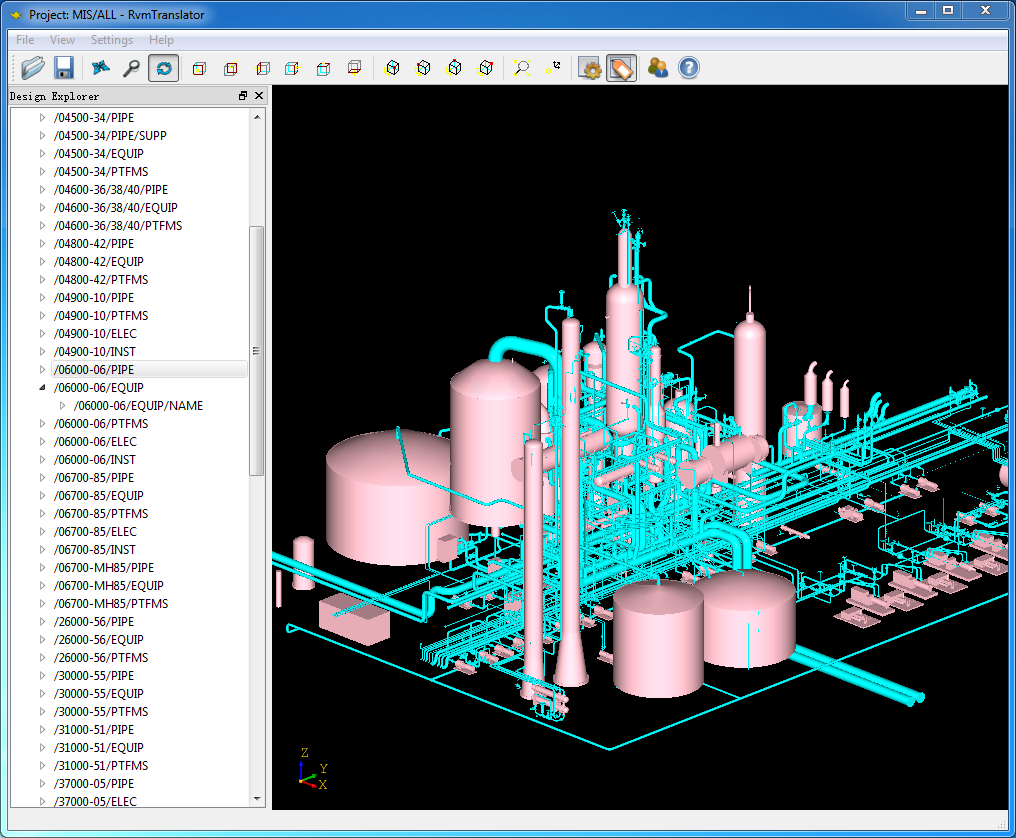Select the magnifying glass zoom tool

[131, 68]
